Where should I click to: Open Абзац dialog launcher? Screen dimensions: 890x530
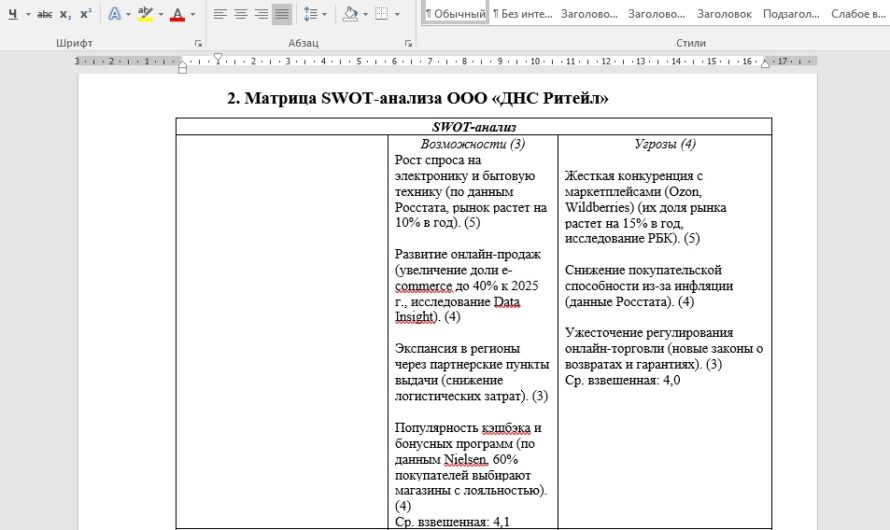pyautogui.click(x=408, y=43)
